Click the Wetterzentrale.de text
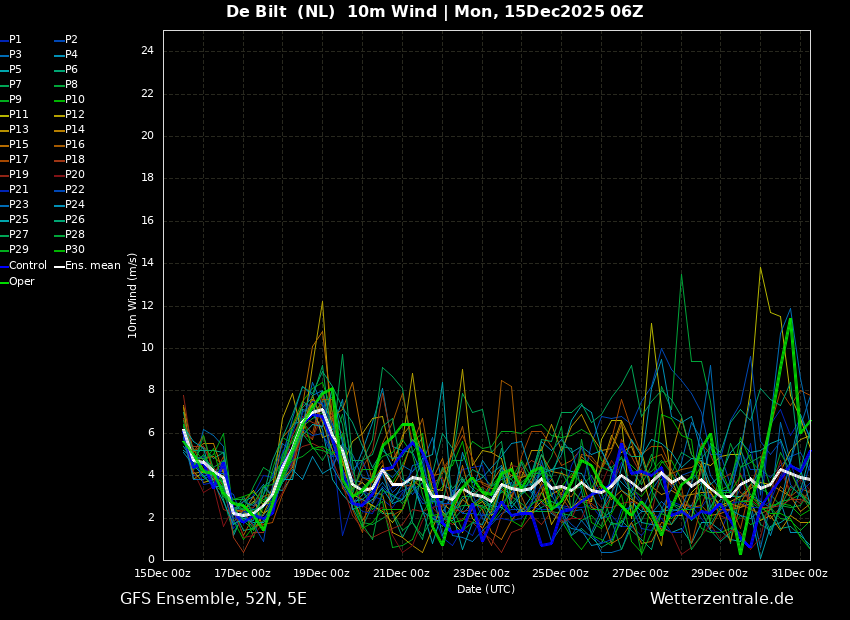This screenshot has height=620, width=850. pyautogui.click(x=721, y=599)
